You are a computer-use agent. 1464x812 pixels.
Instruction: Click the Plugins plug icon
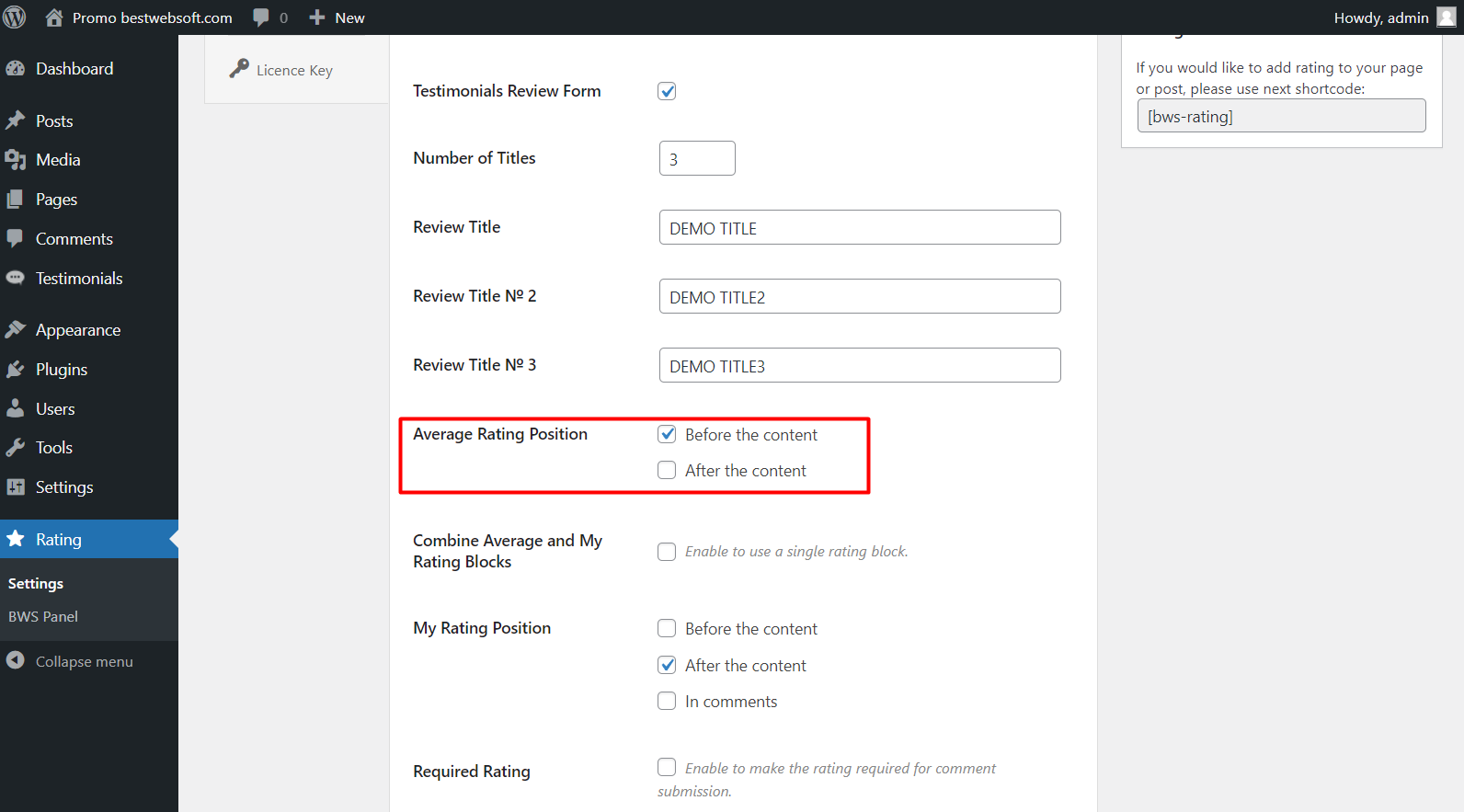(16, 370)
